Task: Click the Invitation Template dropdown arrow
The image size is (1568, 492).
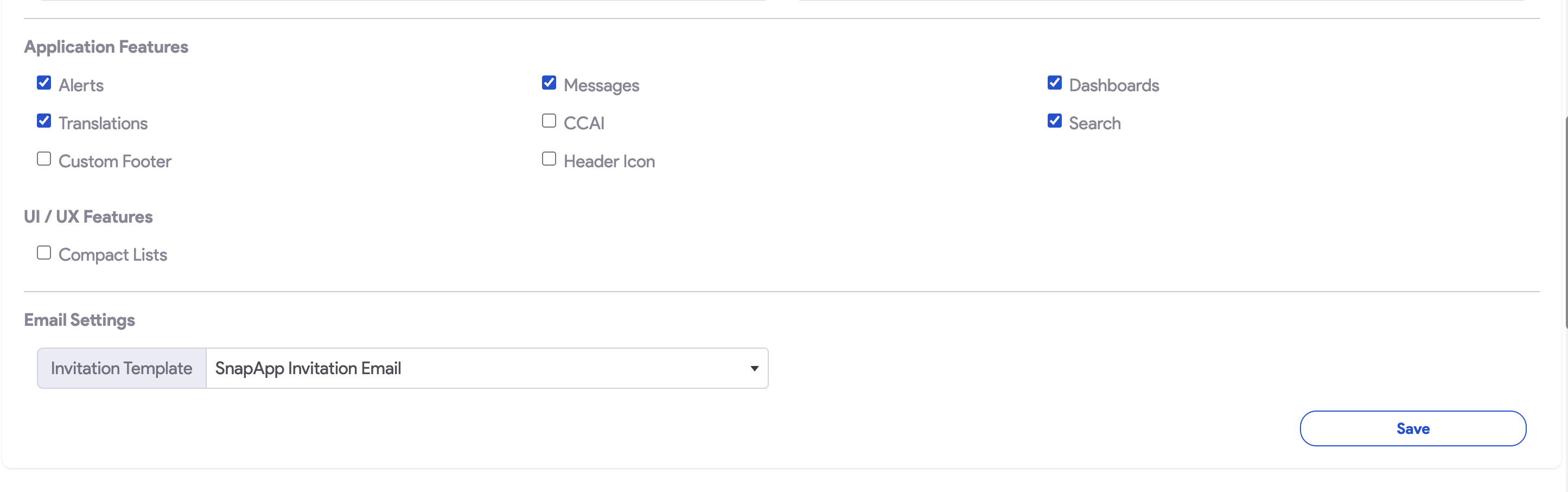Action: (754, 368)
